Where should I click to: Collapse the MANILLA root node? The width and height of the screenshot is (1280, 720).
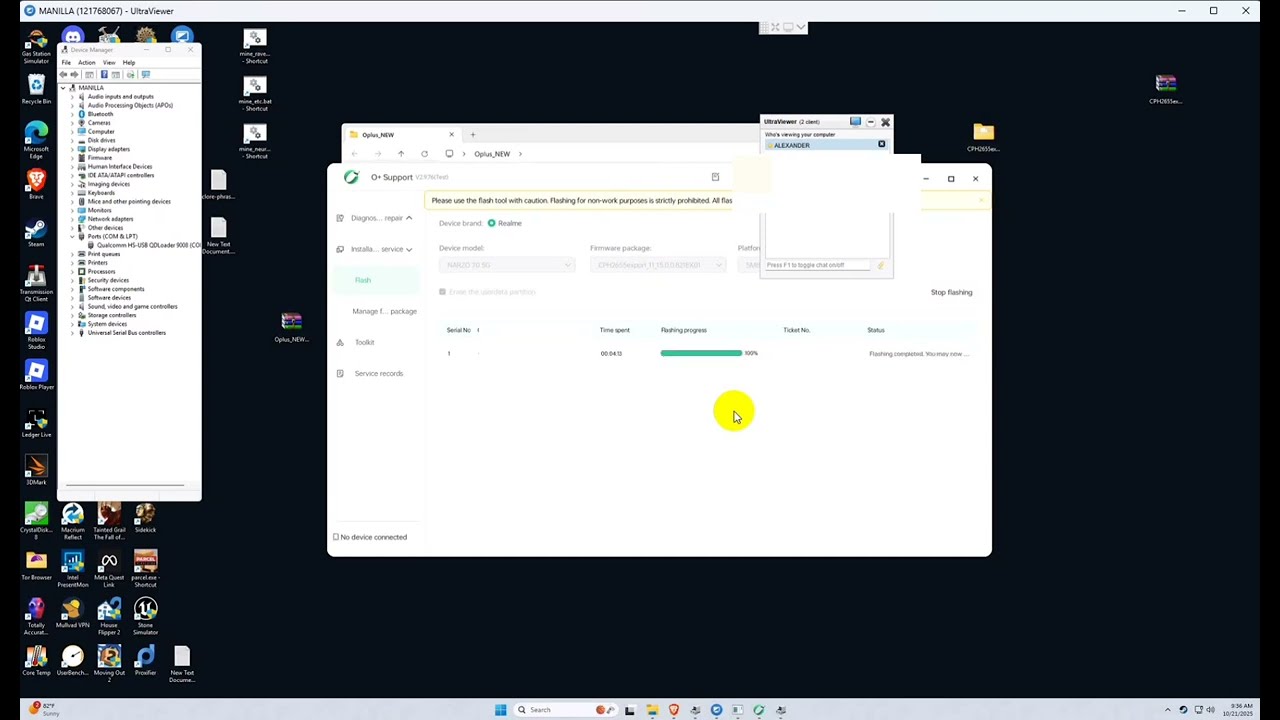63,88
